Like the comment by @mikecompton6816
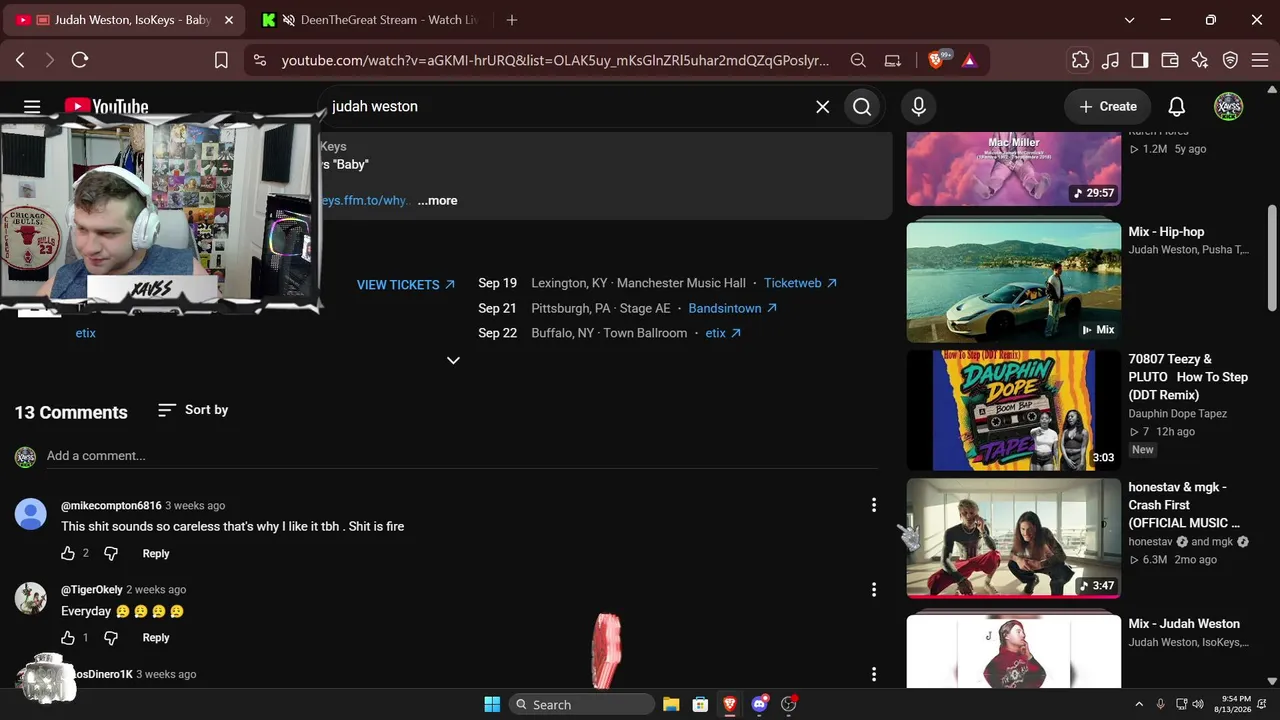Viewport: 1280px width, 720px height. 68,553
